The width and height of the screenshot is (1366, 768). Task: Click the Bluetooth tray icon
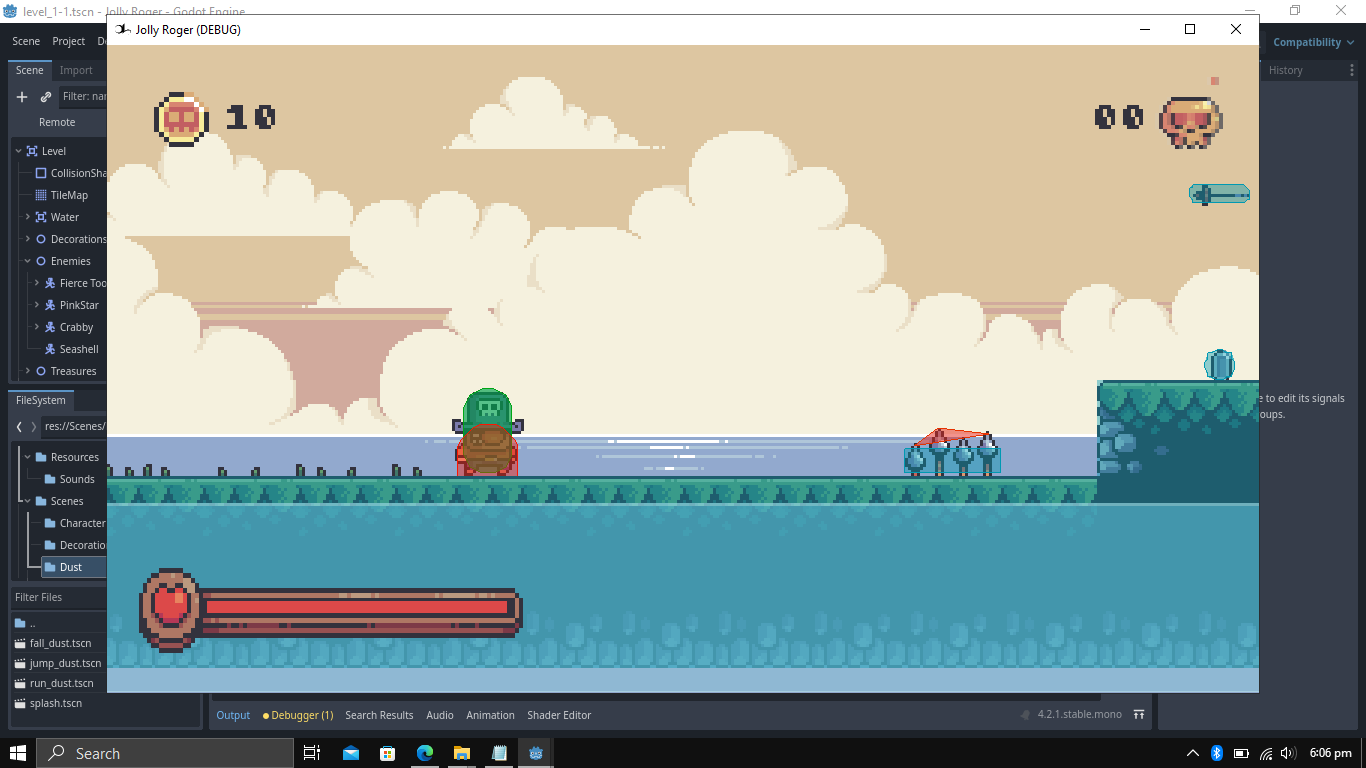point(1217,753)
